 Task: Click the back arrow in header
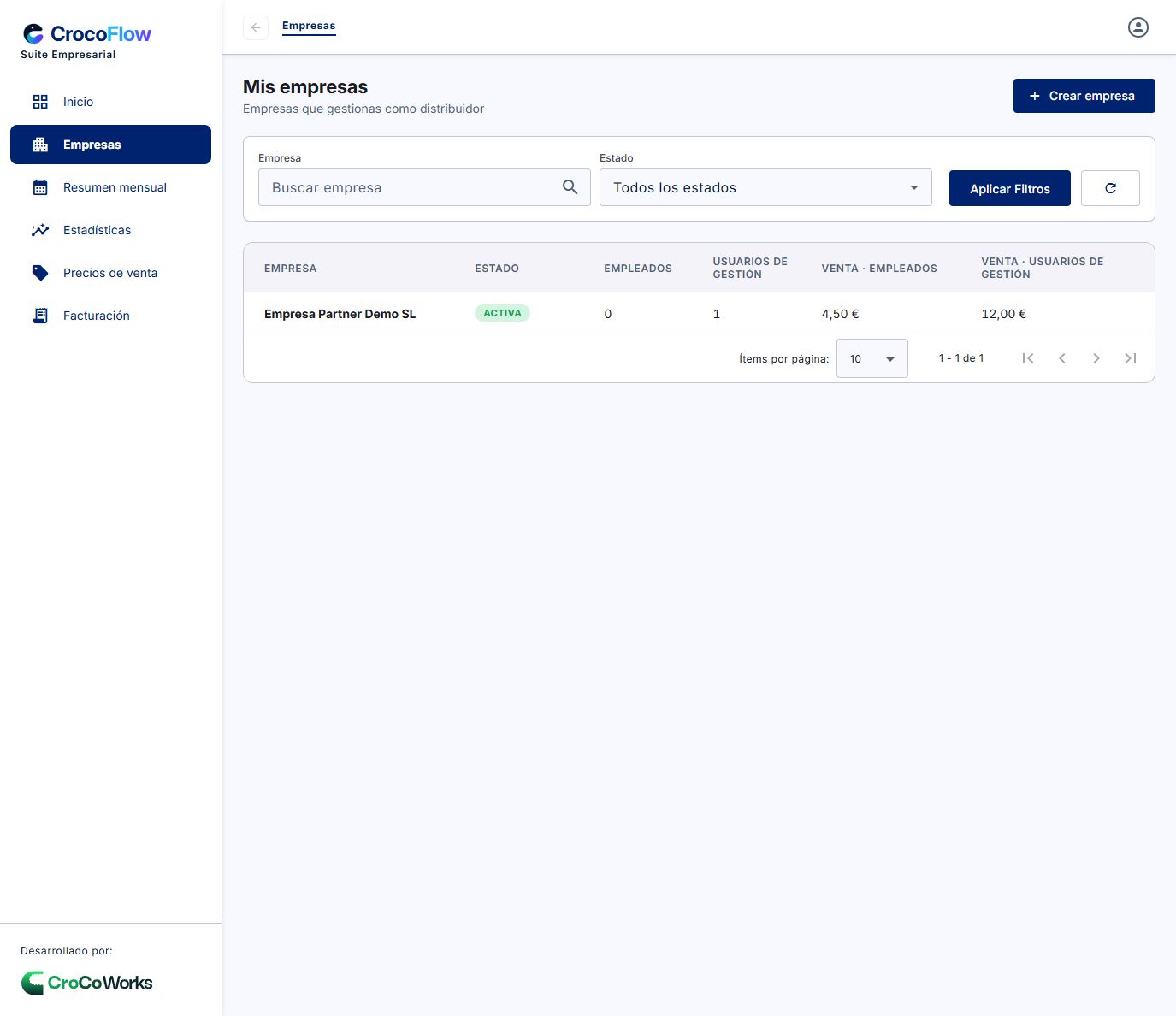pyautogui.click(x=256, y=27)
